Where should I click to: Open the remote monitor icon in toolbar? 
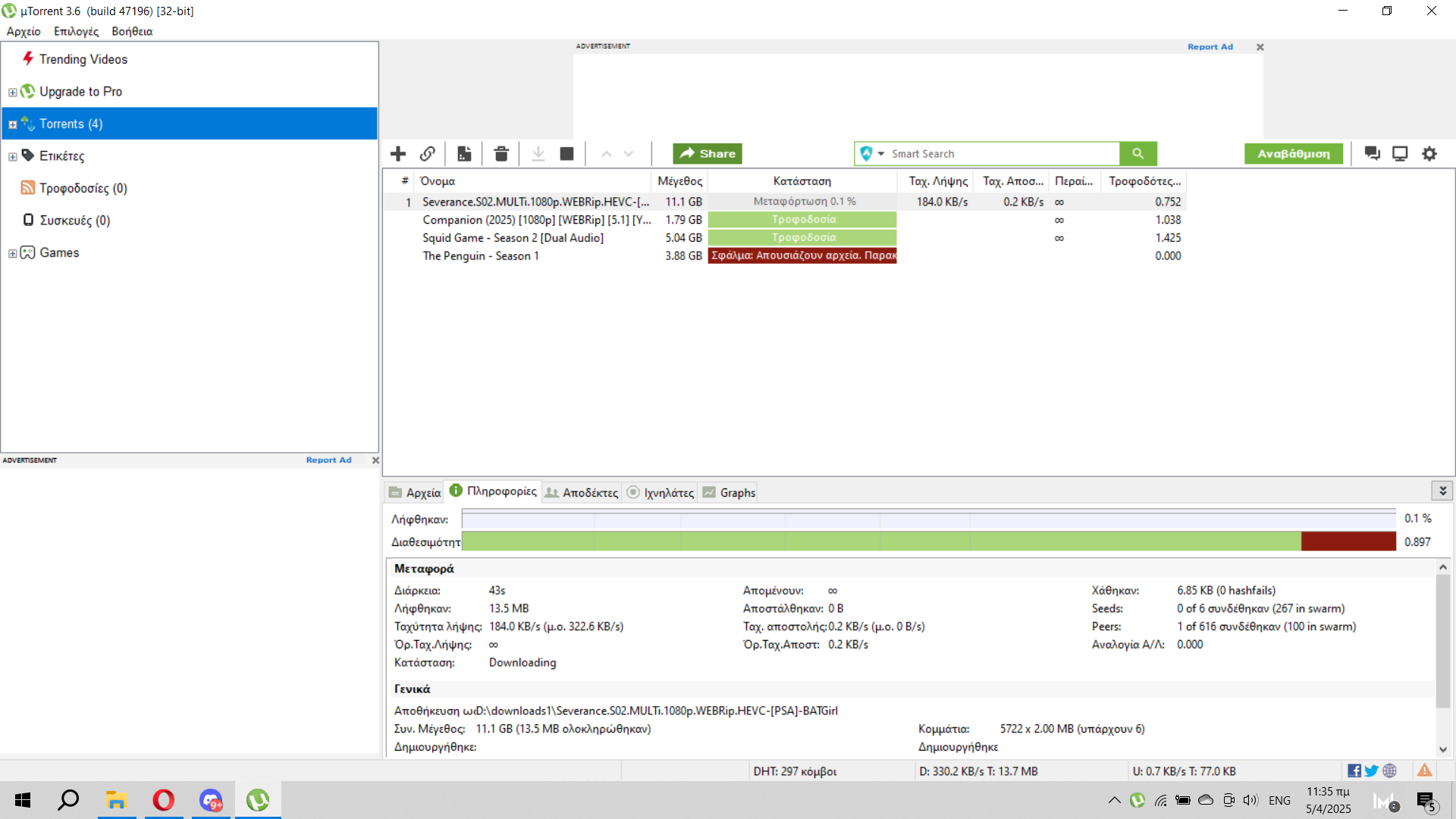1400,154
